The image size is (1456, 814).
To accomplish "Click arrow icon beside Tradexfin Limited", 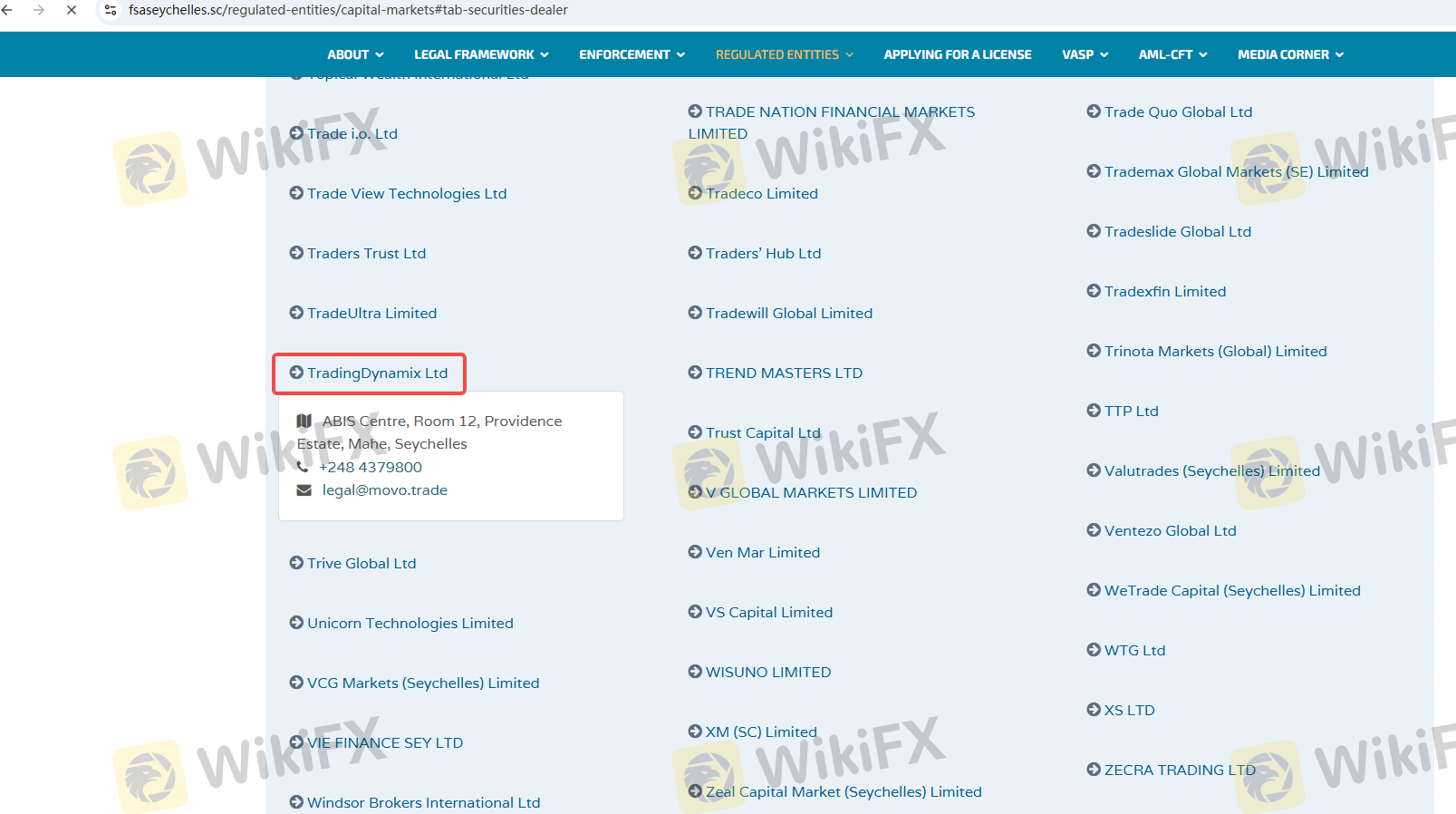I will click(1094, 291).
